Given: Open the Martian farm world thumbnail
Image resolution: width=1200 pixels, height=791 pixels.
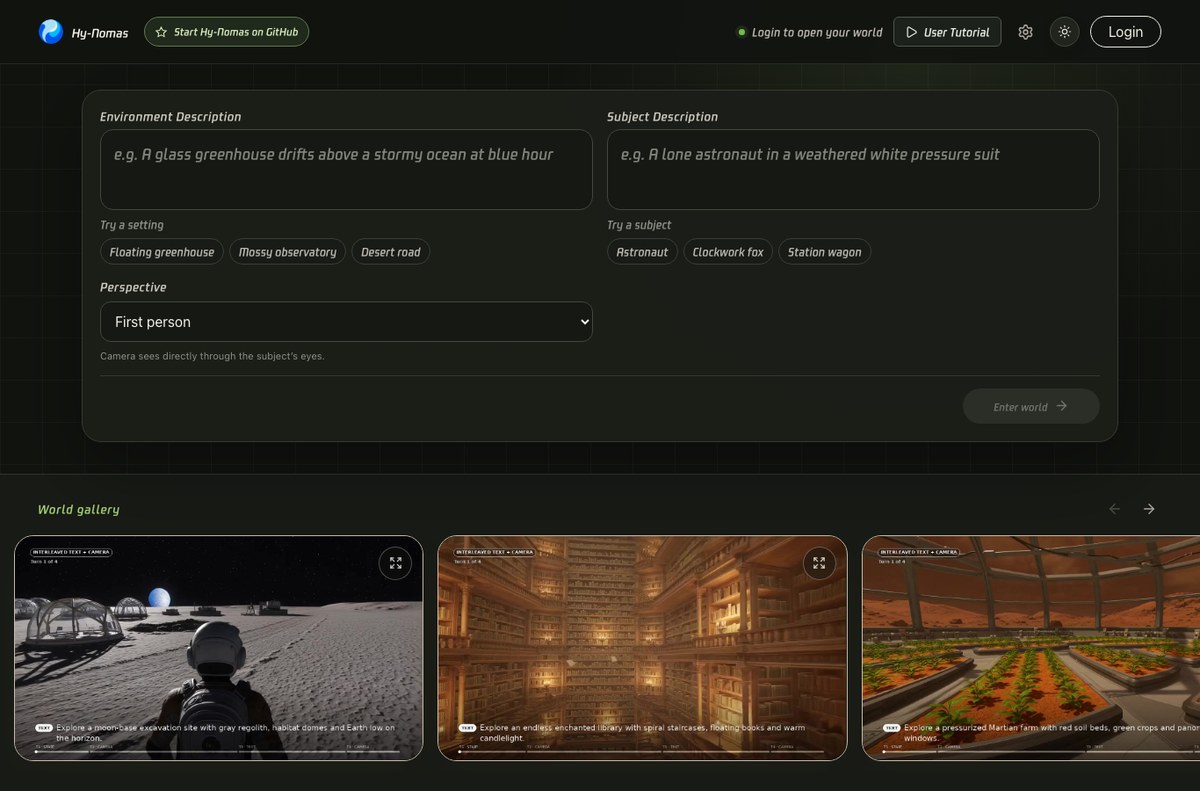Looking at the screenshot, I should (1031, 648).
